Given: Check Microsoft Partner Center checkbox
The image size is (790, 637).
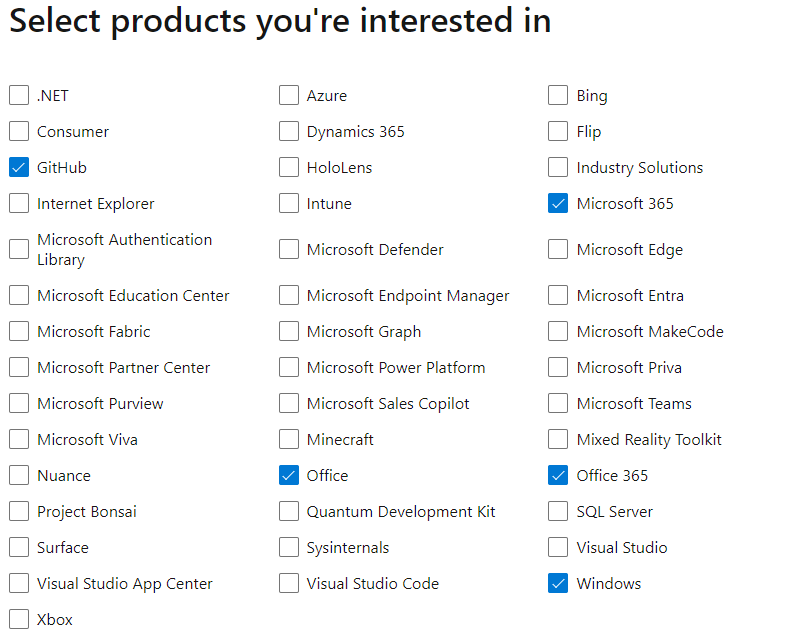Looking at the screenshot, I should pyautogui.click(x=19, y=367).
